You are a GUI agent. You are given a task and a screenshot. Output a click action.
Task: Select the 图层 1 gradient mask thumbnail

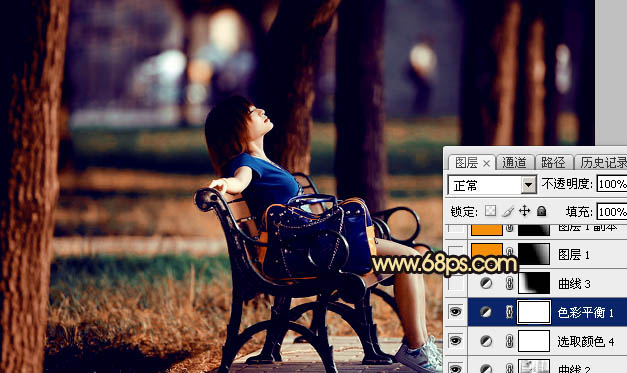[x=534, y=253]
